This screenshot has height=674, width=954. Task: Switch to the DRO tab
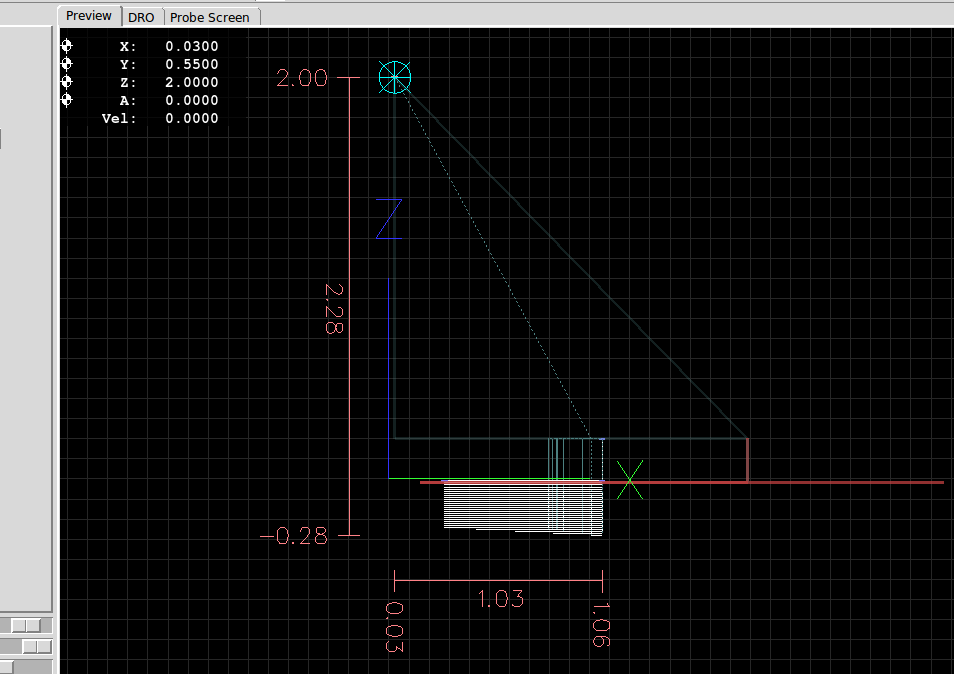point(142,17)
